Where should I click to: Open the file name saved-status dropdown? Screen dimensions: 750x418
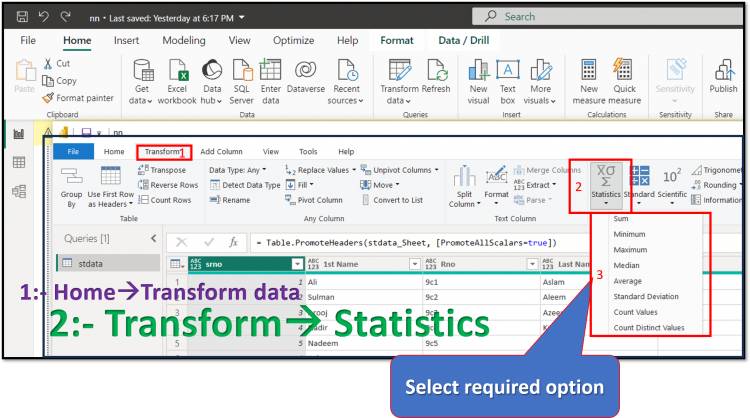(241, 18)
